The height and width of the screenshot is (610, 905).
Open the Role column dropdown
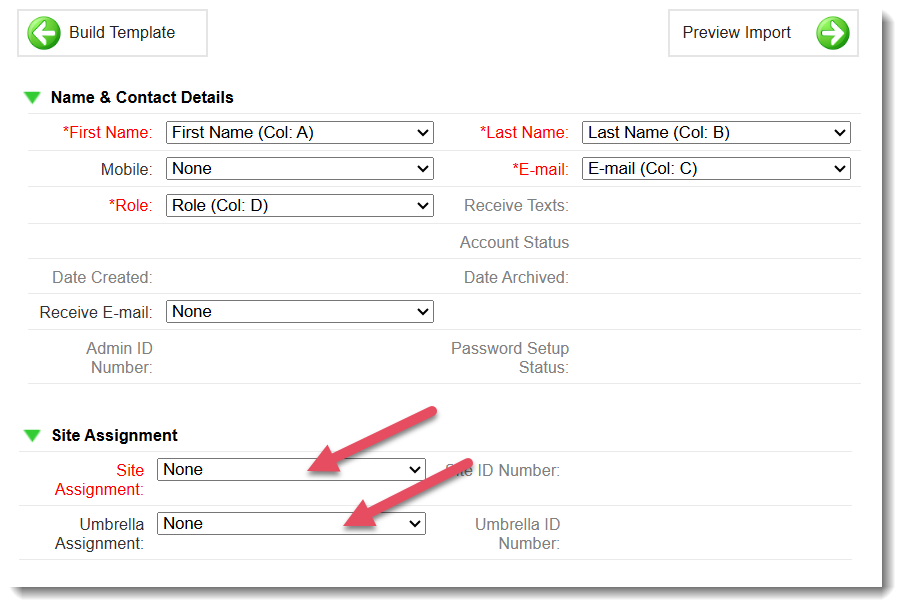click(300, 205)
